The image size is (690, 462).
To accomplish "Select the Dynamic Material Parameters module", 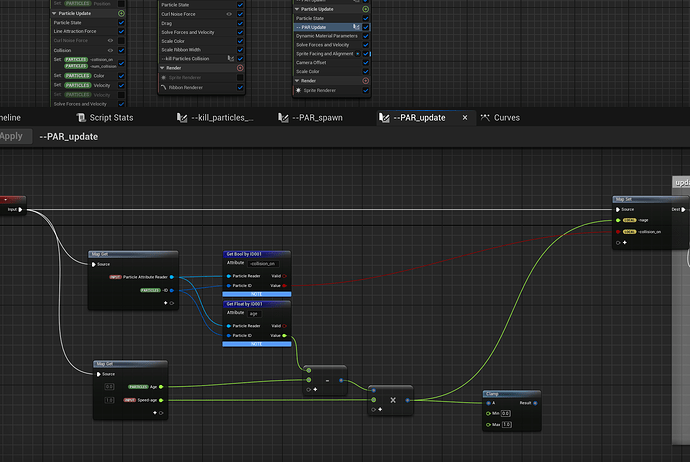I will coord(327,36).
